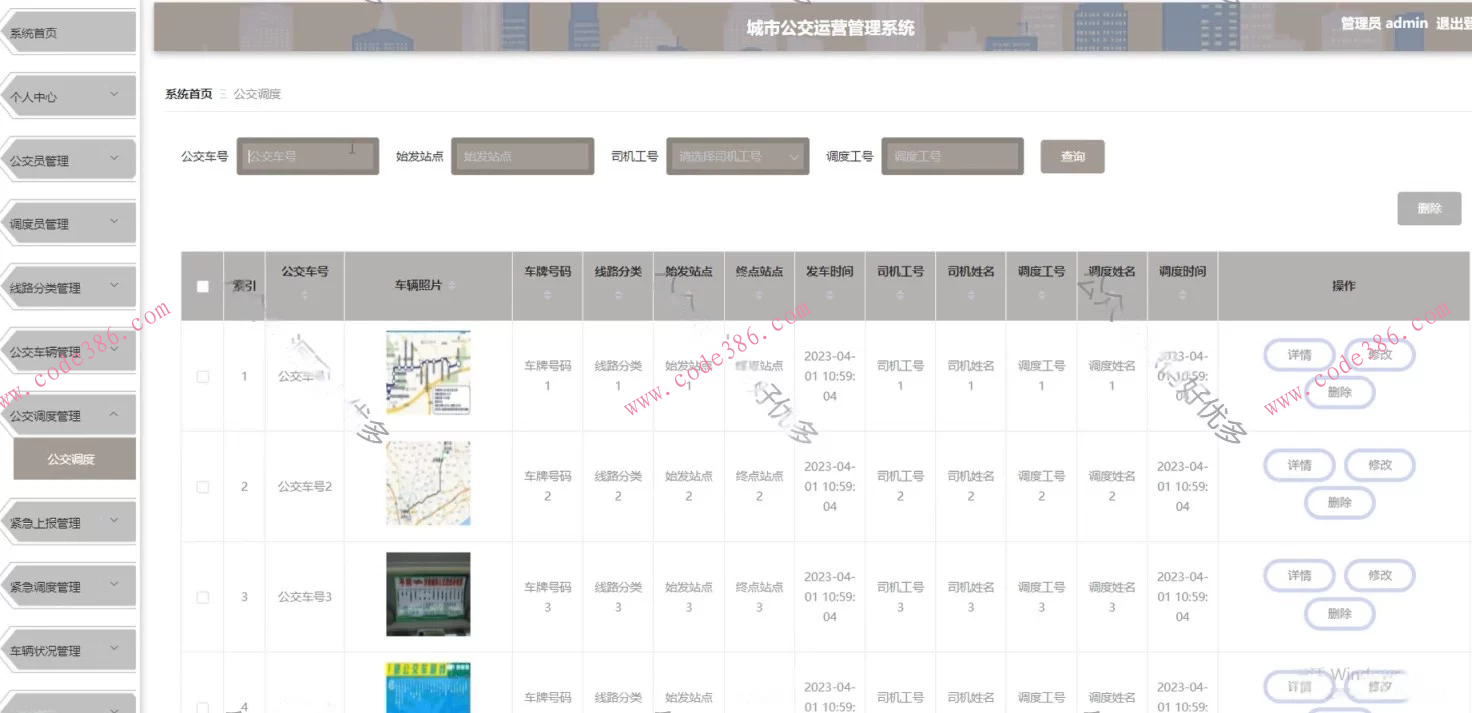Select the 公交调度 submenu item

tap(71, 460)
